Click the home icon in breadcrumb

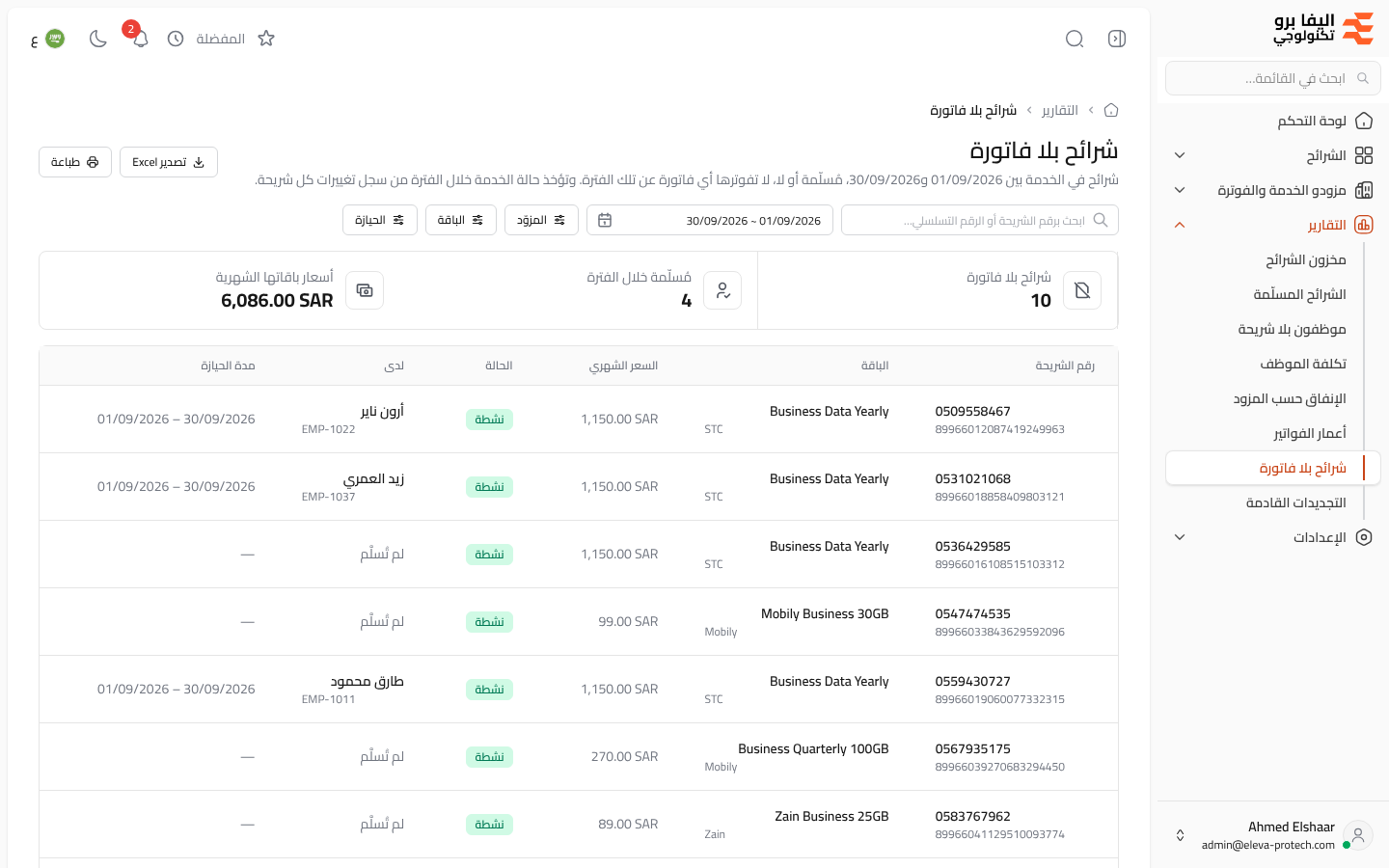point(1111,110)
